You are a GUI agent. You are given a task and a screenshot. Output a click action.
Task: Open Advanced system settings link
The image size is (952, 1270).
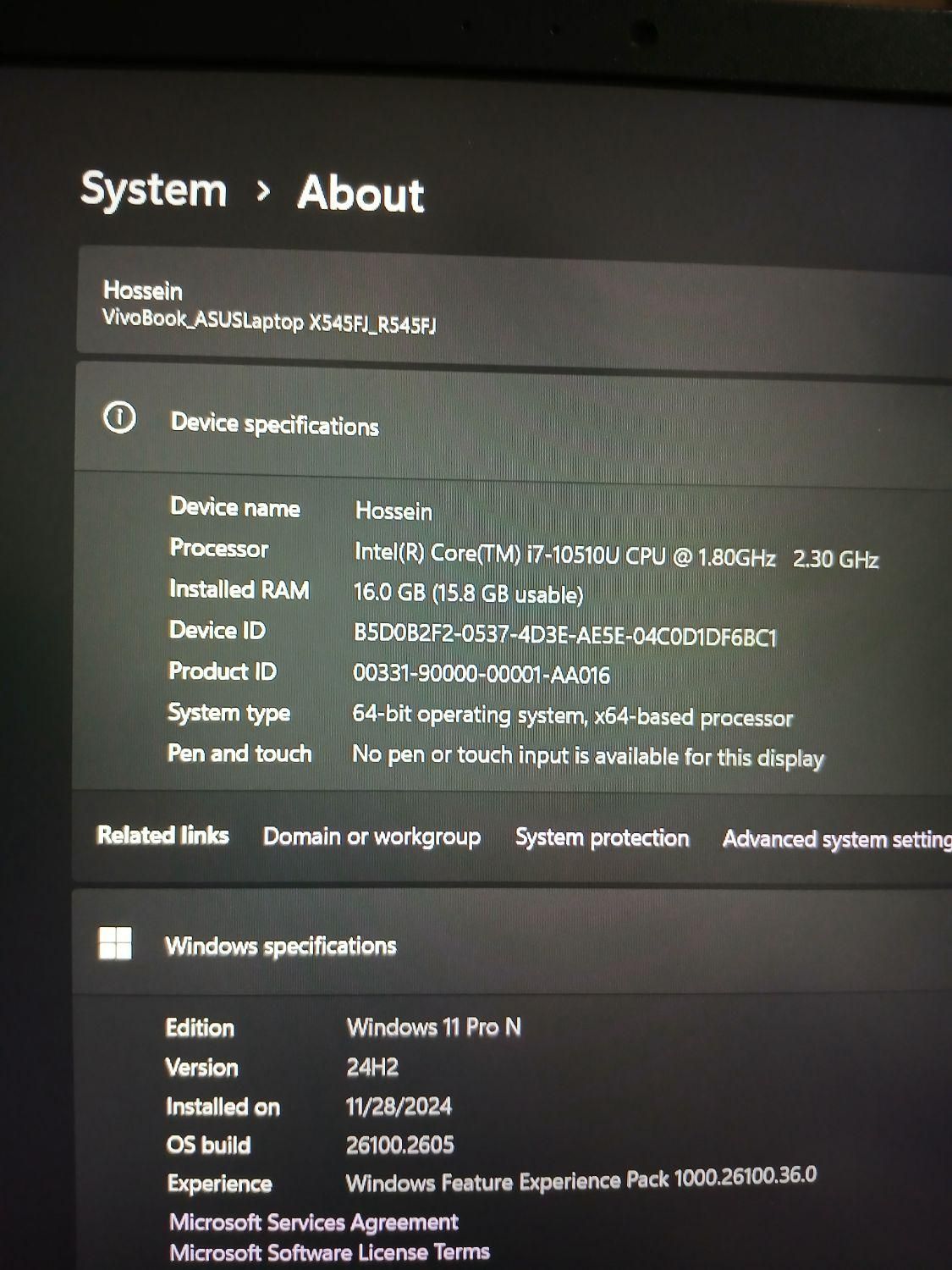click(x=837, y=839)
